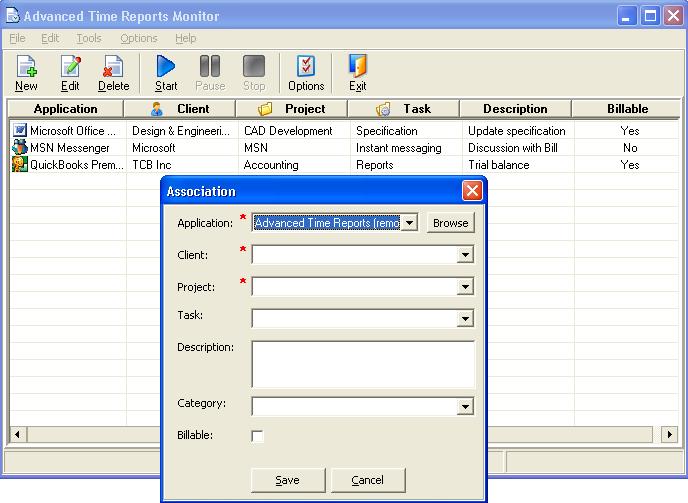Click the Save button

pos(287,480)
